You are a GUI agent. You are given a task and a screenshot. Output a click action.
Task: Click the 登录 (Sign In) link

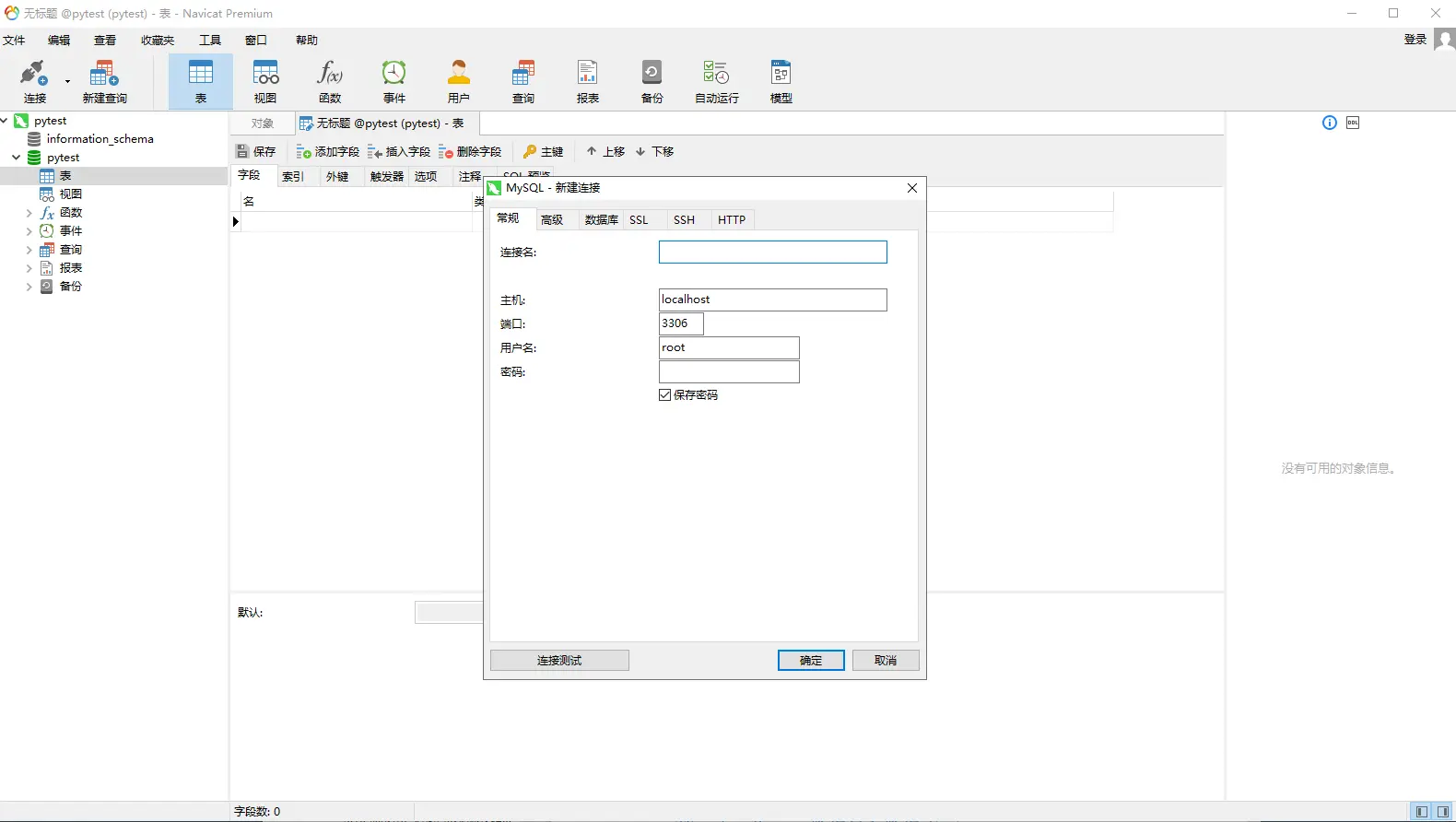pos(1415,40)
